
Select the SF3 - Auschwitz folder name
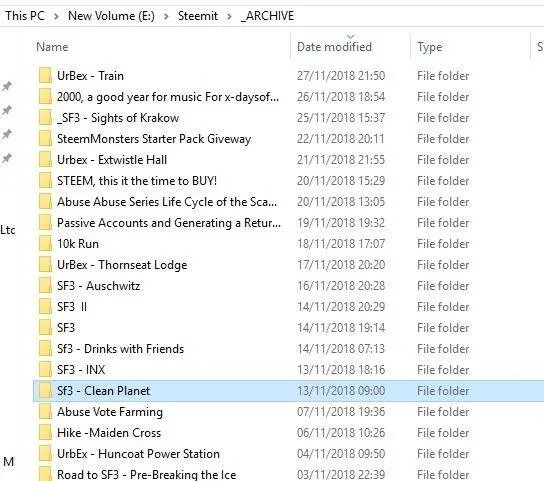pyautogui.click(x=98, y=286)
